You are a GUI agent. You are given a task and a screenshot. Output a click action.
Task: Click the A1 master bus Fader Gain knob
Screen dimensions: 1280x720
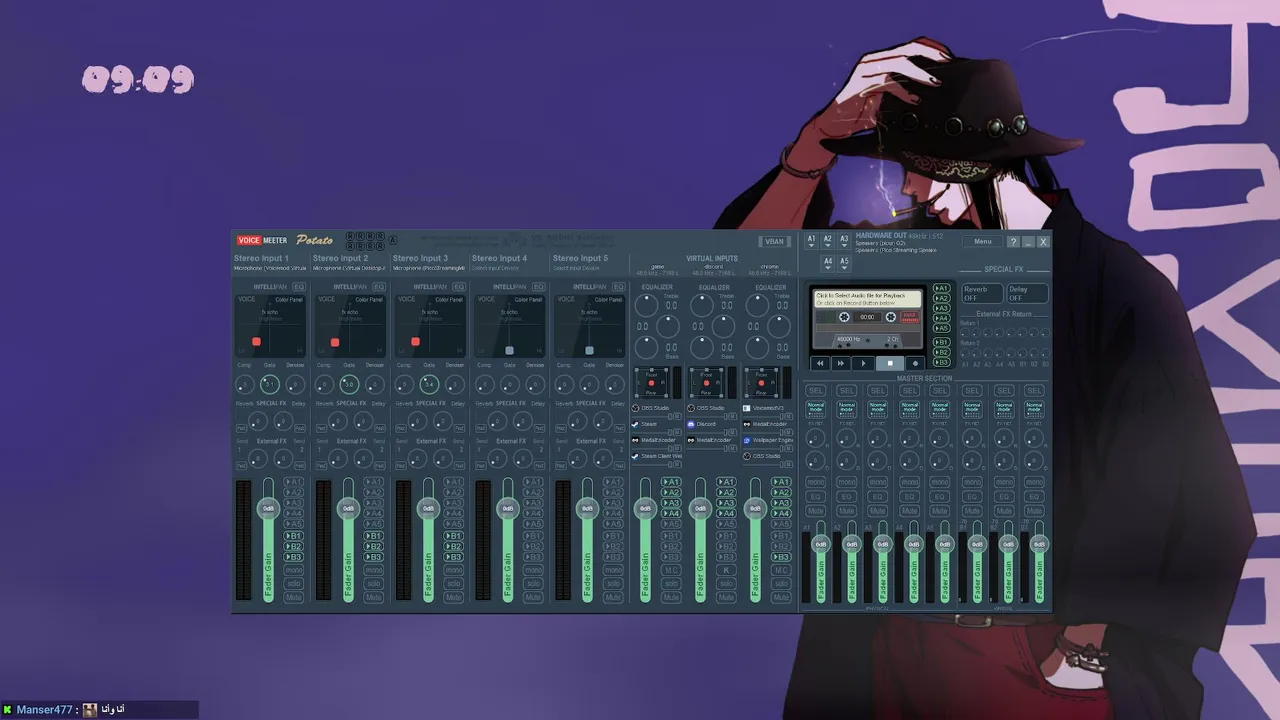(821, 544)
